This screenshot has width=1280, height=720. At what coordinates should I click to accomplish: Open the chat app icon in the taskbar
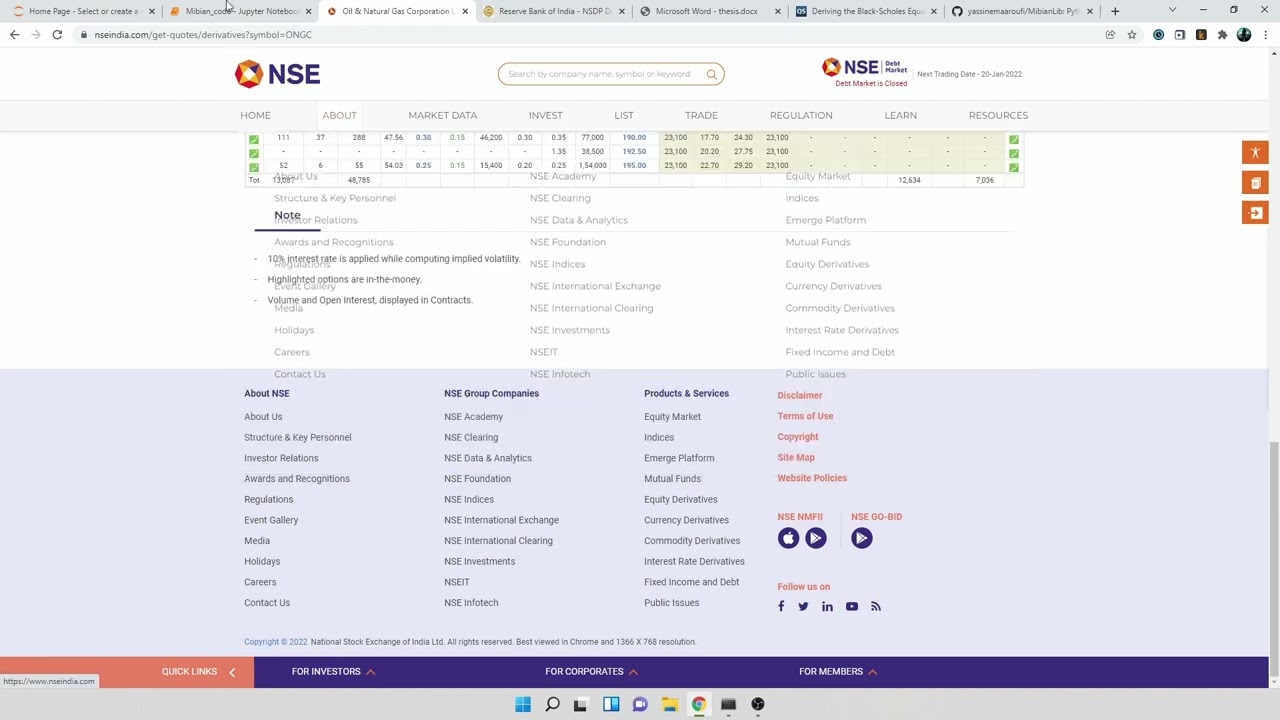point(640,704)
